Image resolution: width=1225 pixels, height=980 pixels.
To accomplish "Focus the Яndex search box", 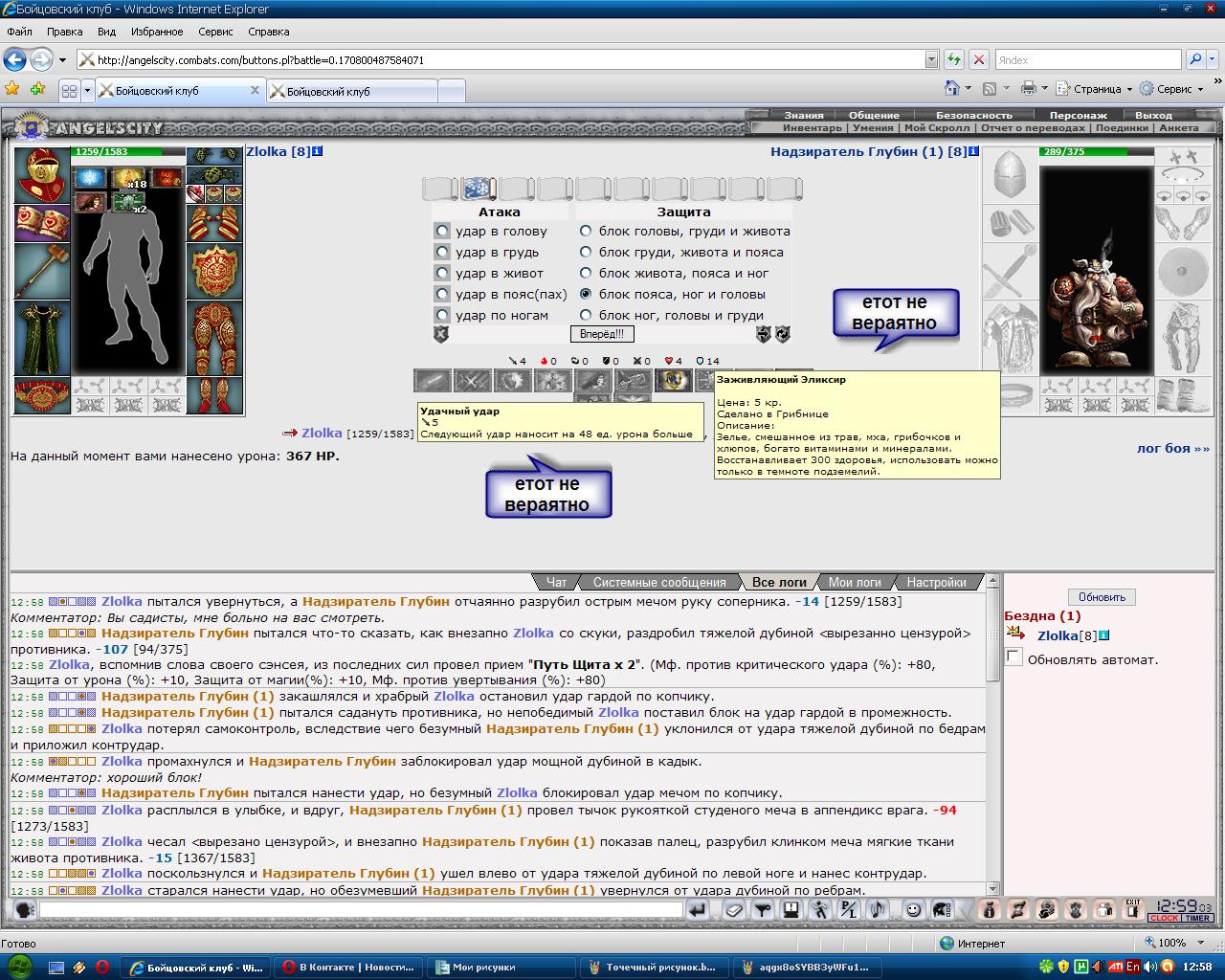I will coord(1088,59).
